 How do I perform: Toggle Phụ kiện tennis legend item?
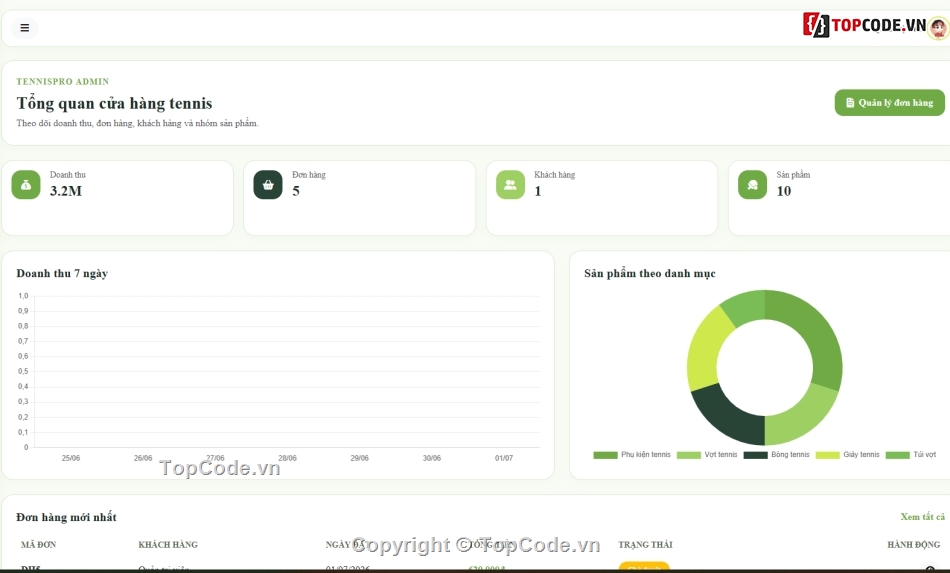pos(632,455)
